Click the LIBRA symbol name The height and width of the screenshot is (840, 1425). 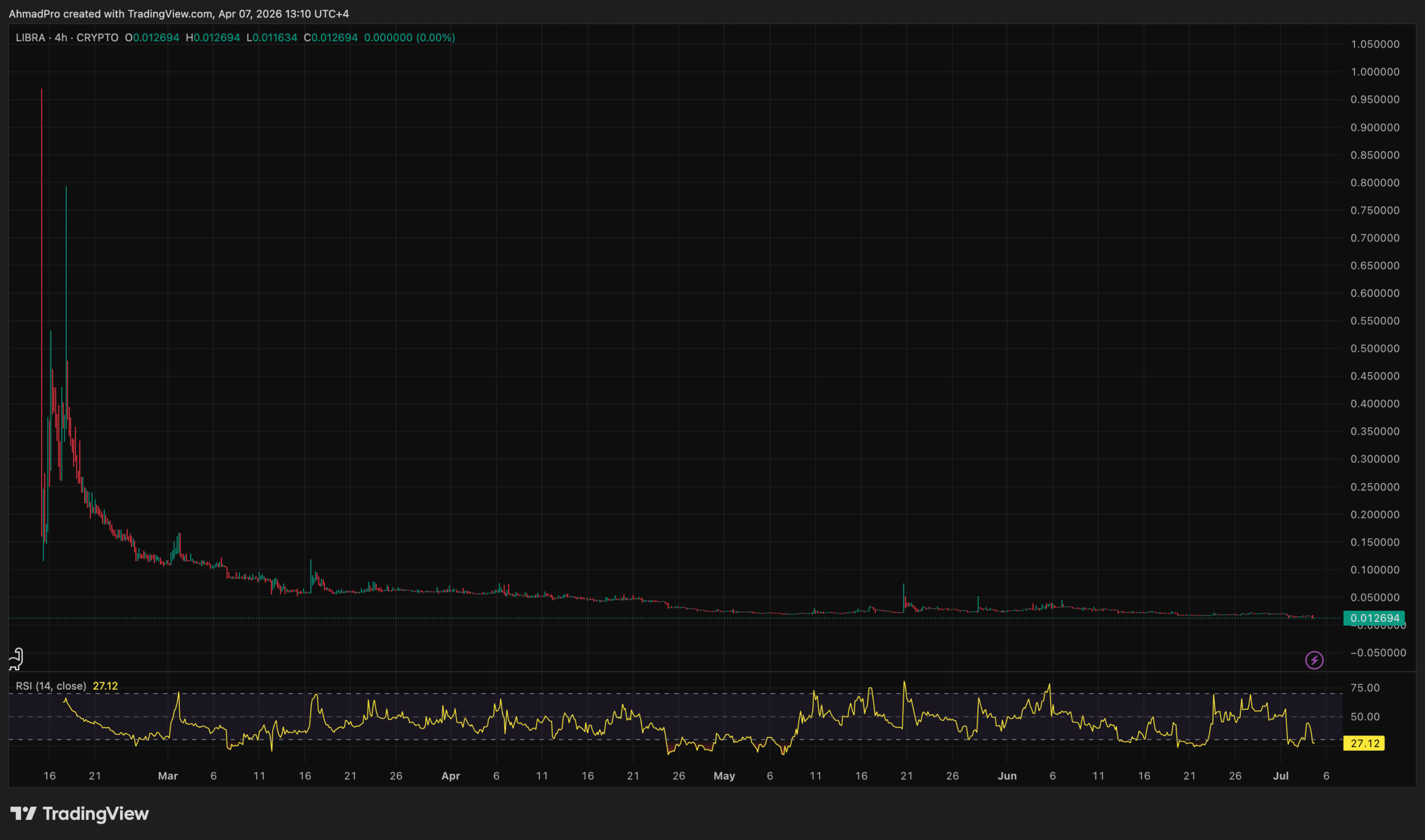[x=30, y=38]
